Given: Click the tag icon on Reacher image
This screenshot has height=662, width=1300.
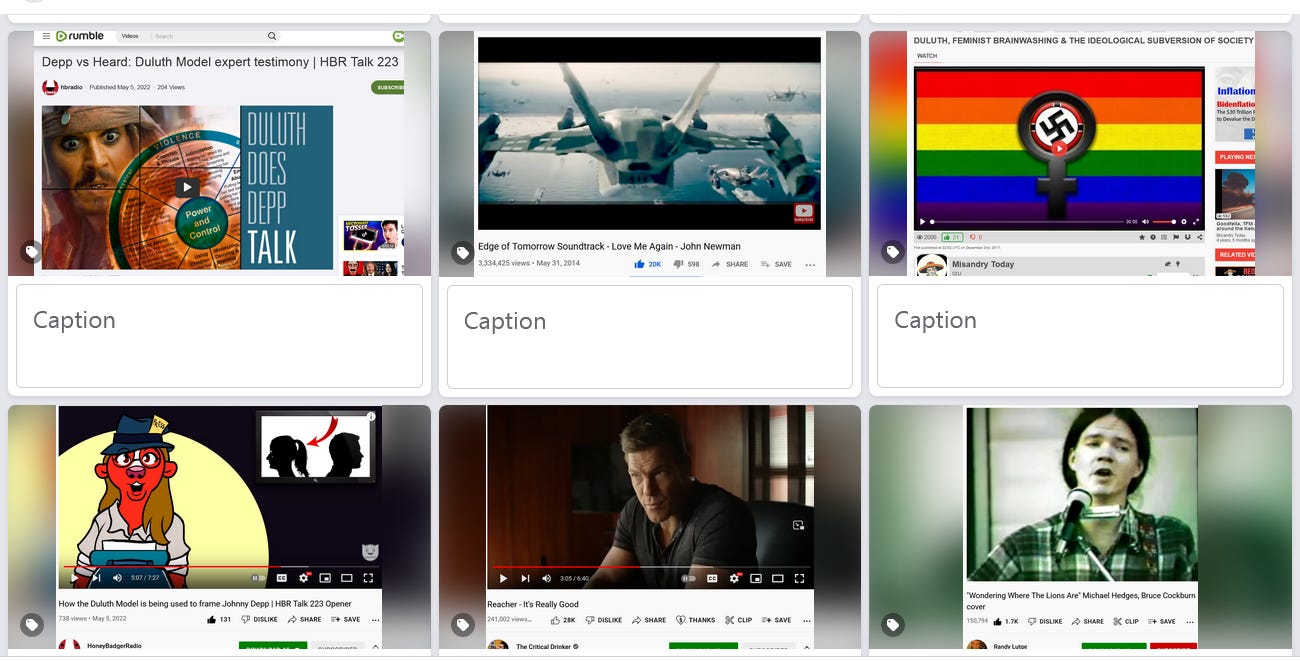Looking at the screenshot, I should pos(463,625).
